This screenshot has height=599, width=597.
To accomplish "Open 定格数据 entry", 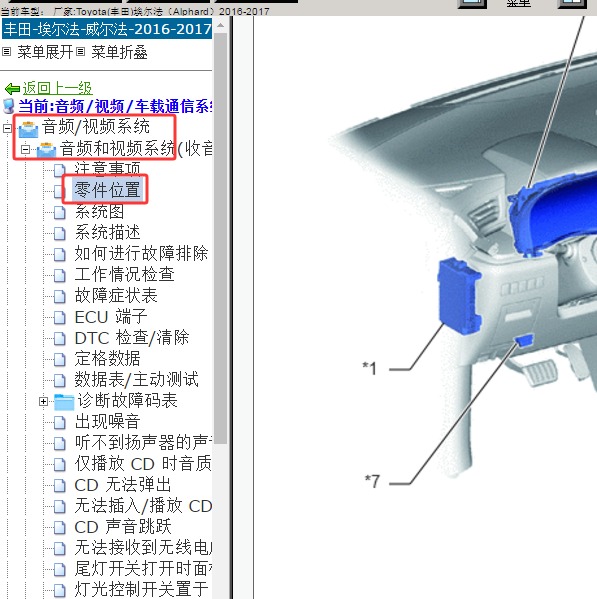I will pos(107,359).
